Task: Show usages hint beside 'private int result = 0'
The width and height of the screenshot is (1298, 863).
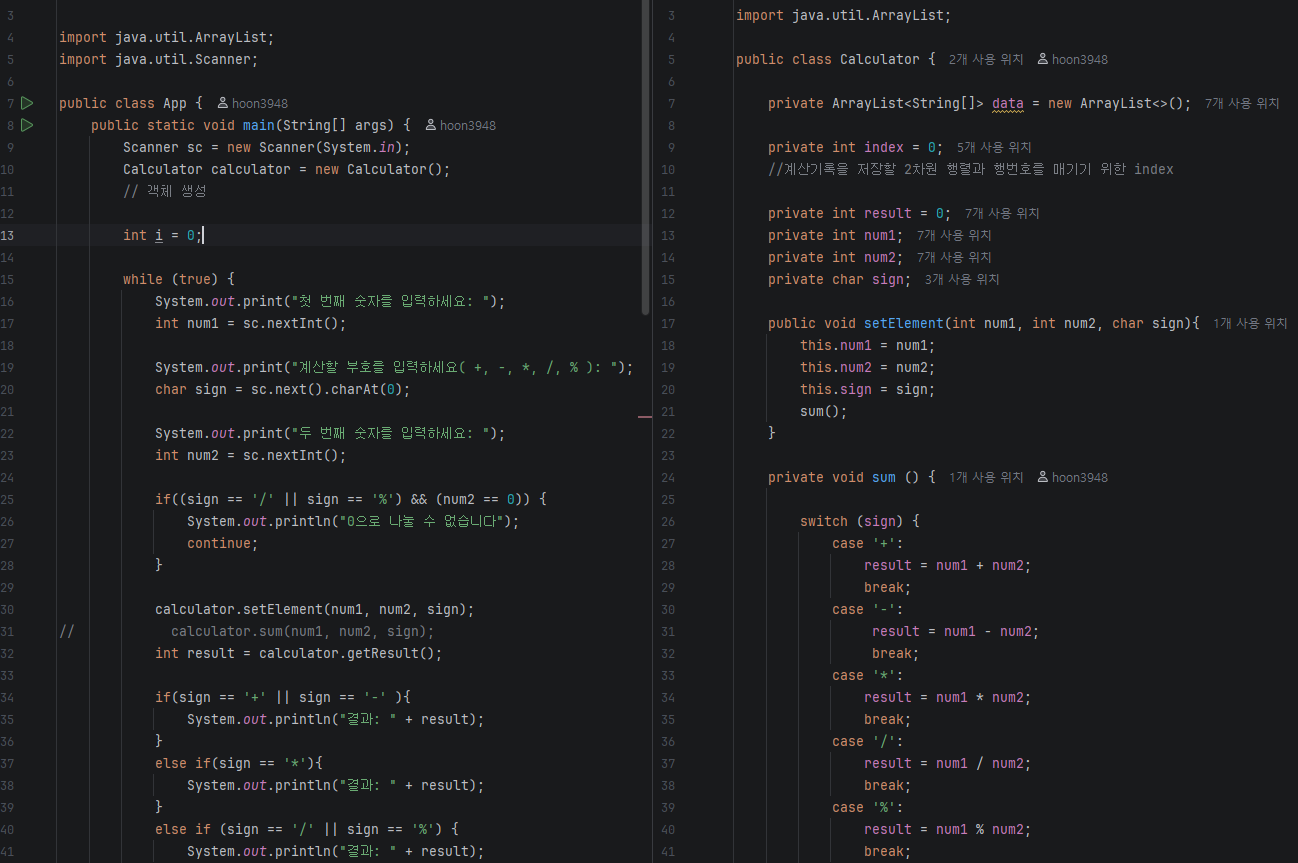Action: coord(1002,213)
